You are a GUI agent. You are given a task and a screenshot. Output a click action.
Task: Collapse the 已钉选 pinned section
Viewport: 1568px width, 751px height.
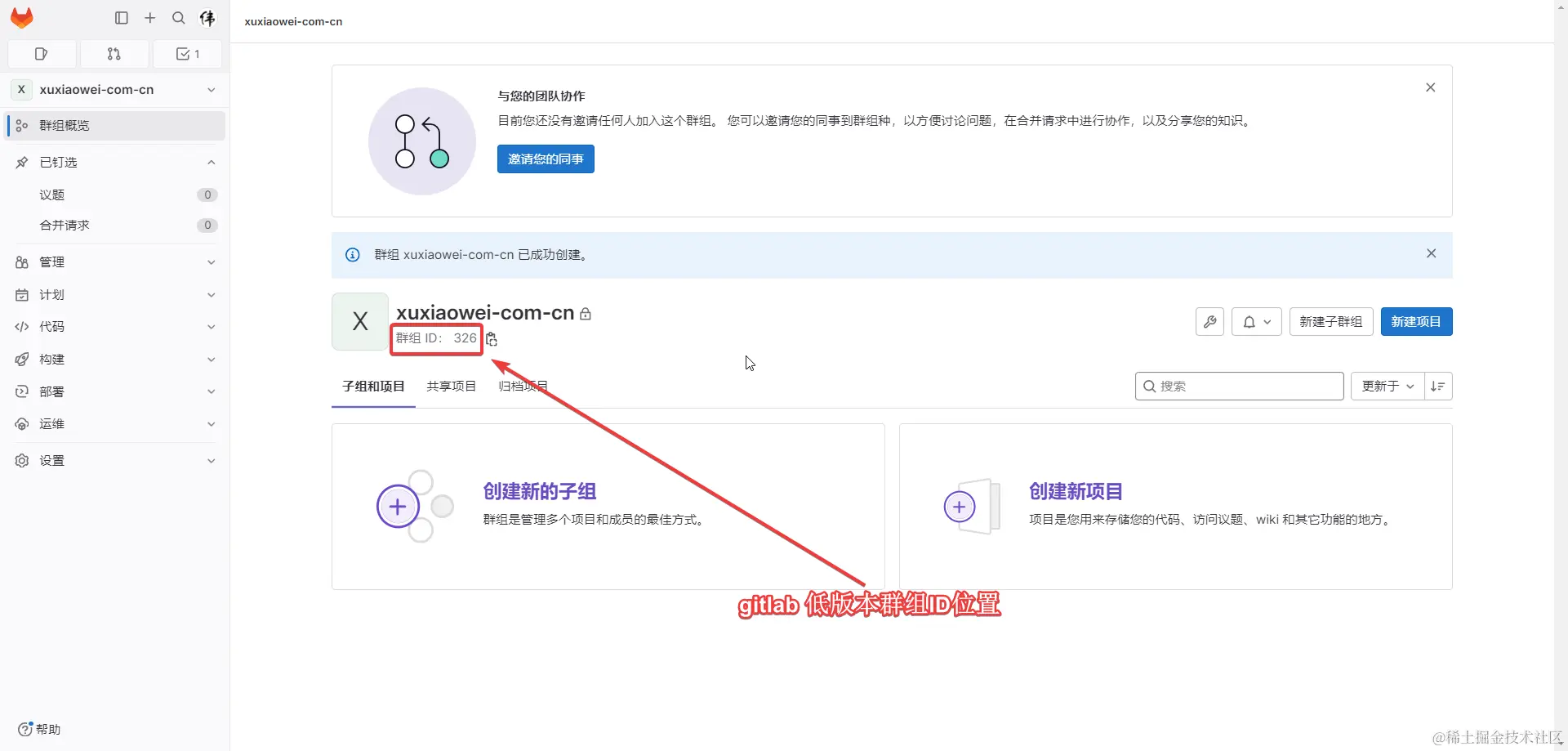tap(115, 163)
